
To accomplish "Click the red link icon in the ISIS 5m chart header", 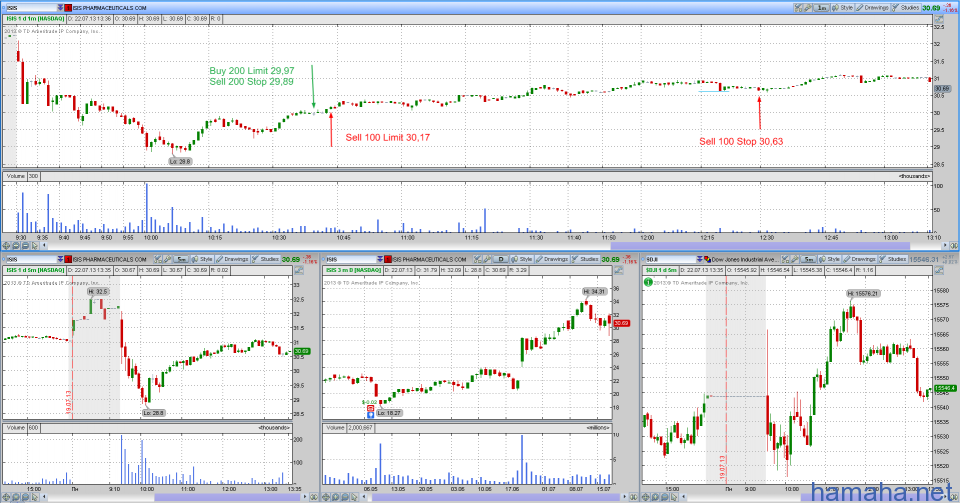I will (68, 259).
